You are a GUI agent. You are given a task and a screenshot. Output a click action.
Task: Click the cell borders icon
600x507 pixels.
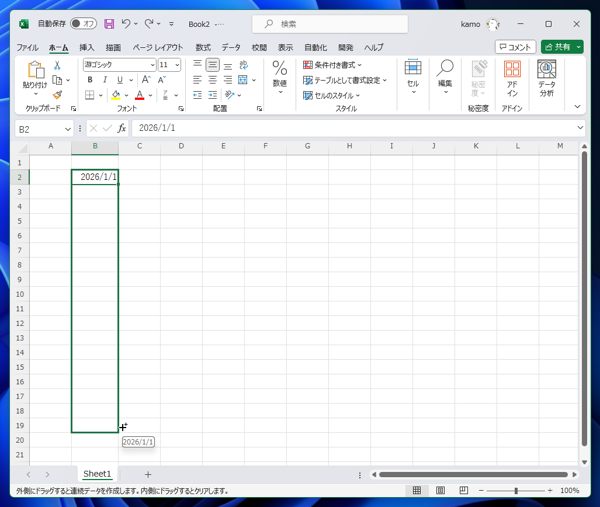[90, 95]
